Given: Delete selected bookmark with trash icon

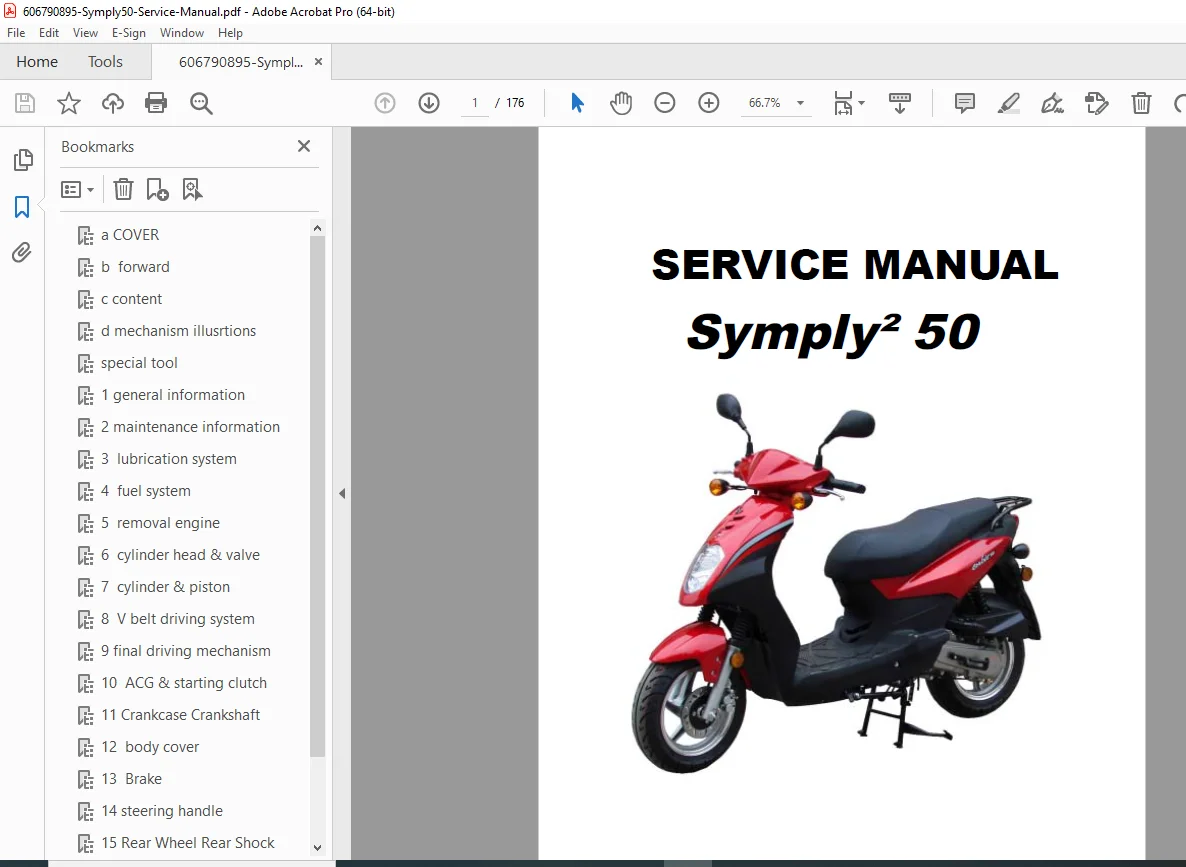Looking at the screenshot, I should coord(123,189).
